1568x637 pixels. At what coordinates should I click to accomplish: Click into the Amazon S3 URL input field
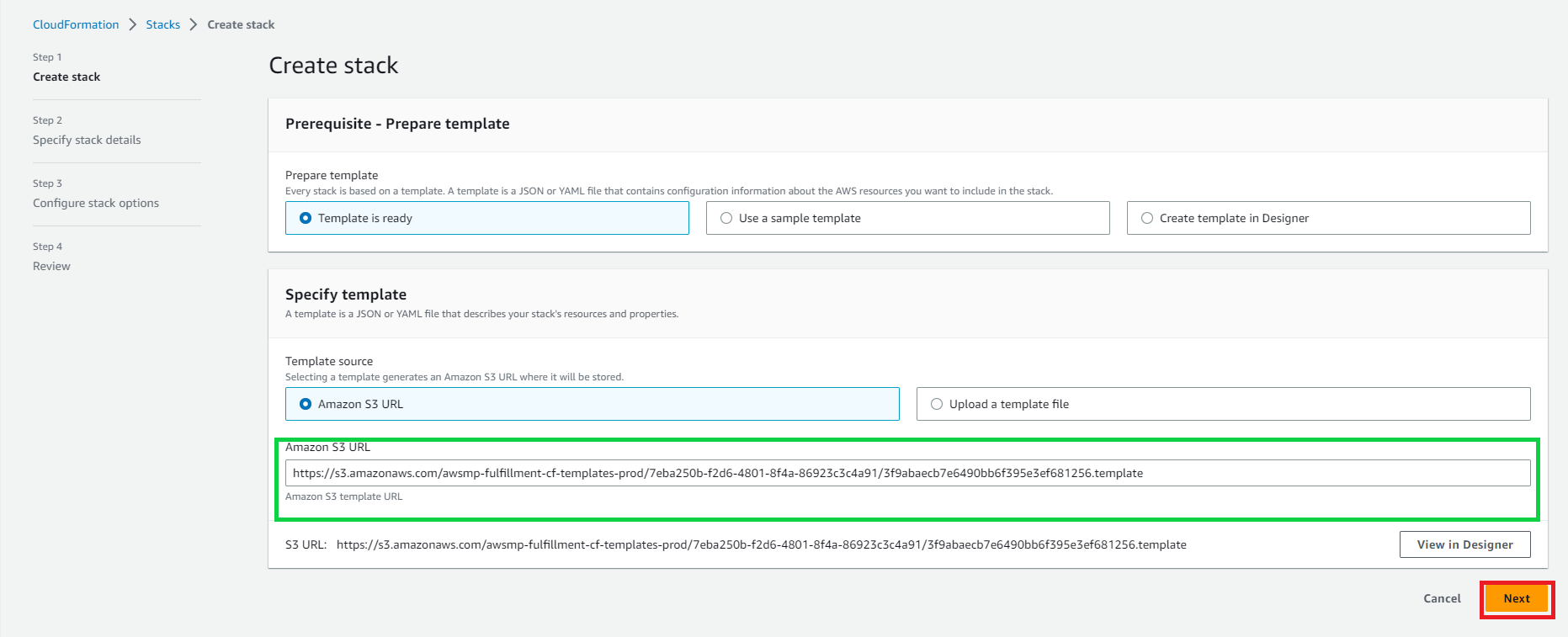click(x=907, y=473)
